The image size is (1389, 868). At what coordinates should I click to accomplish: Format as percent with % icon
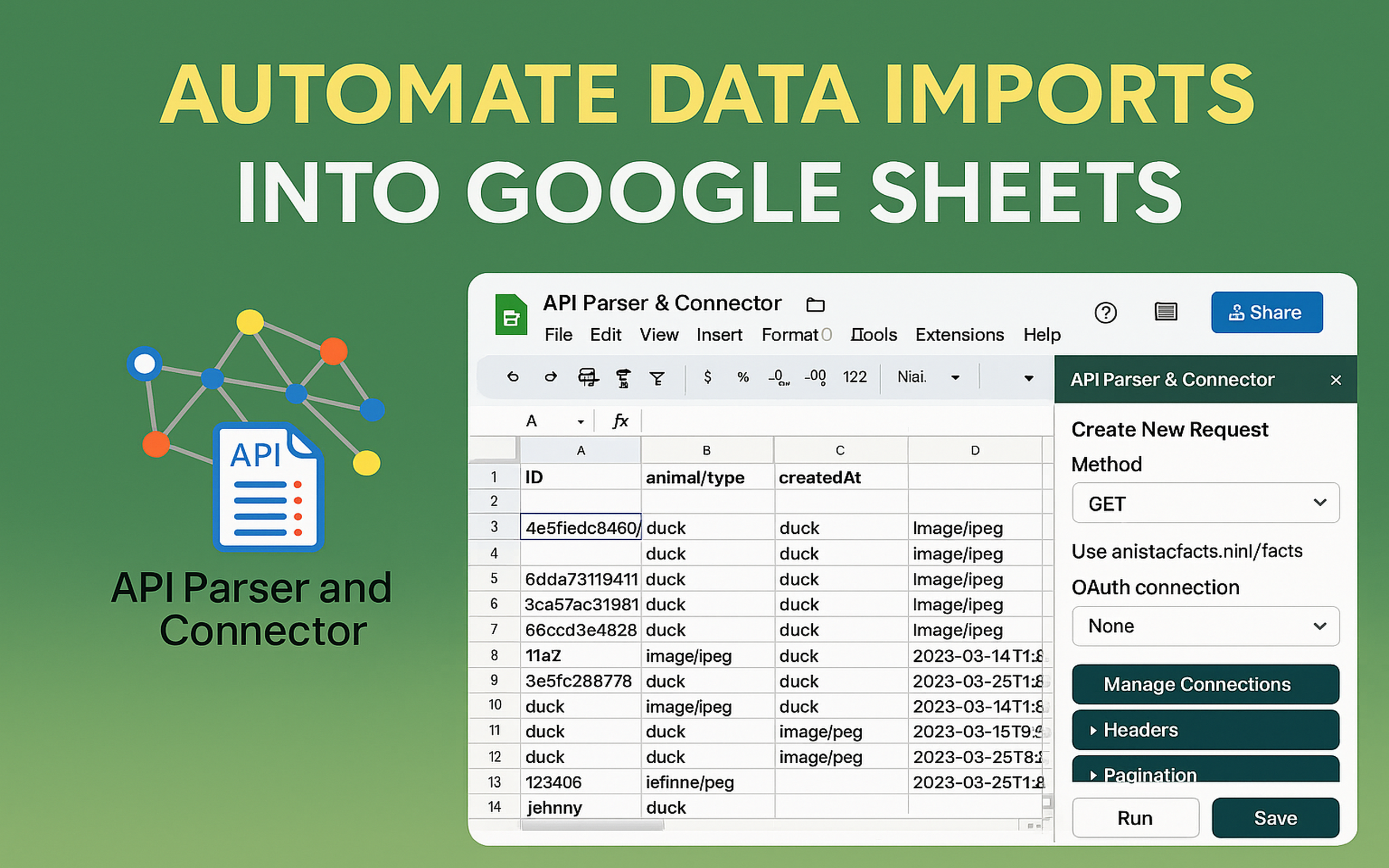[x=743, y=377]
